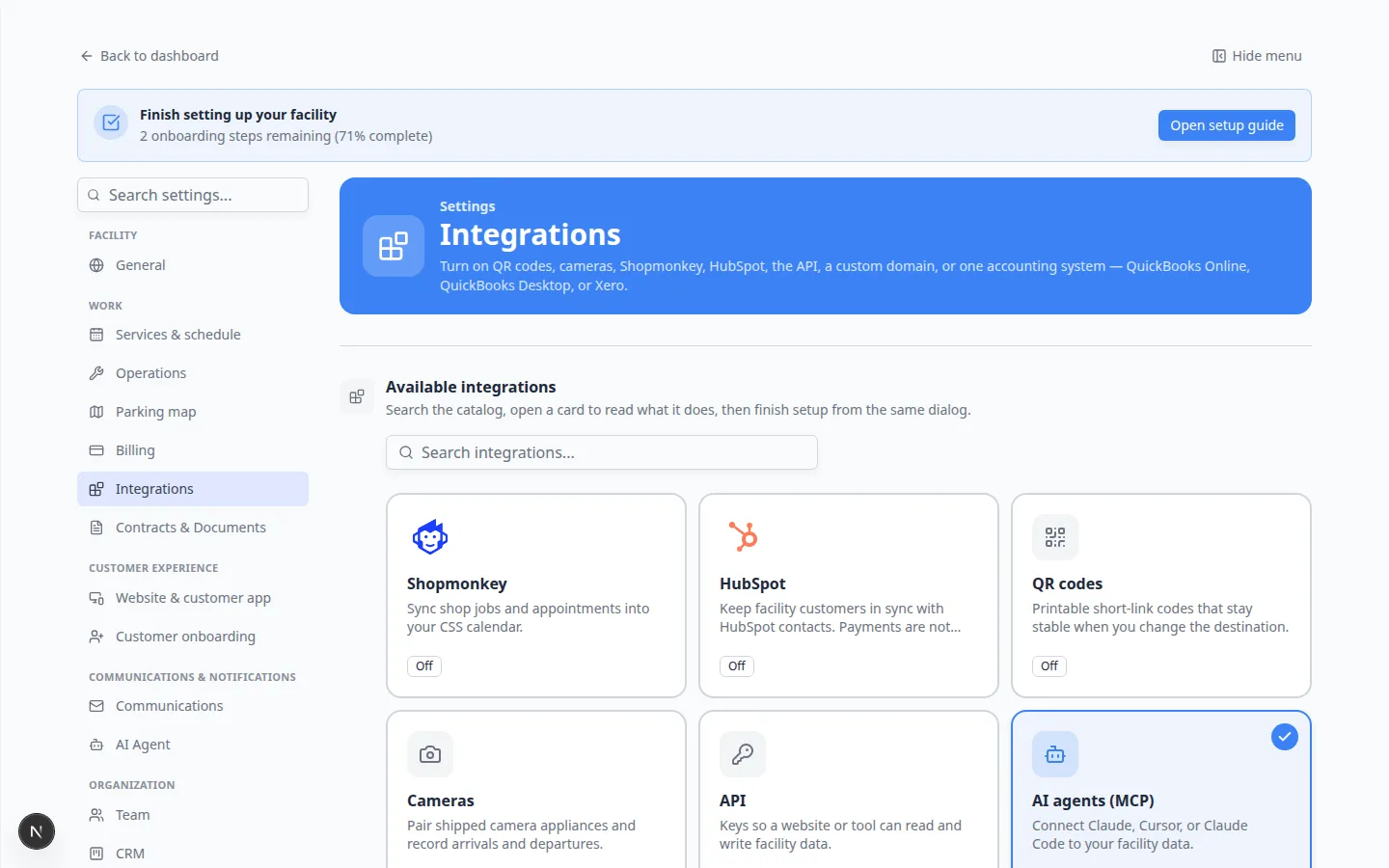This screenshot has width=1389, height=868.
Task: Open Billing settings
Action: tap(193, 450)
